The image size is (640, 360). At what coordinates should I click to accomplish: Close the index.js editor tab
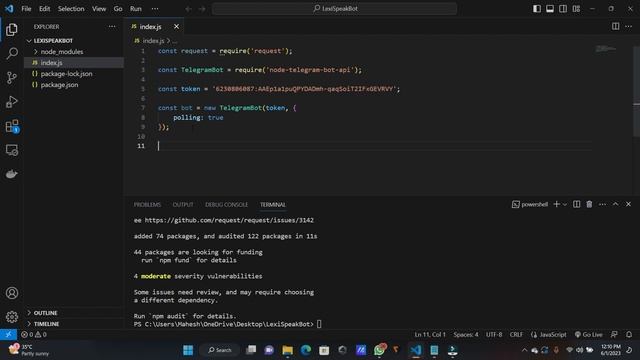click(x=176, y=27)
